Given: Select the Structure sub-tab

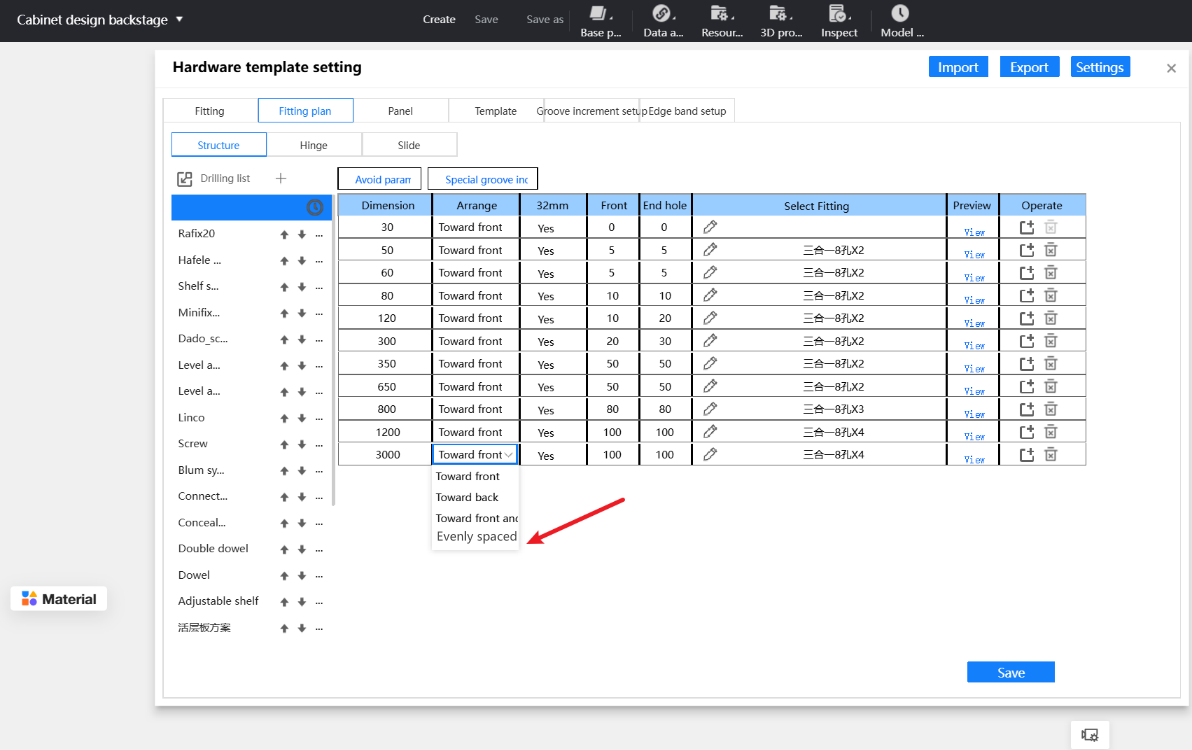Looking at the screenshot, I should click(219, 145).
